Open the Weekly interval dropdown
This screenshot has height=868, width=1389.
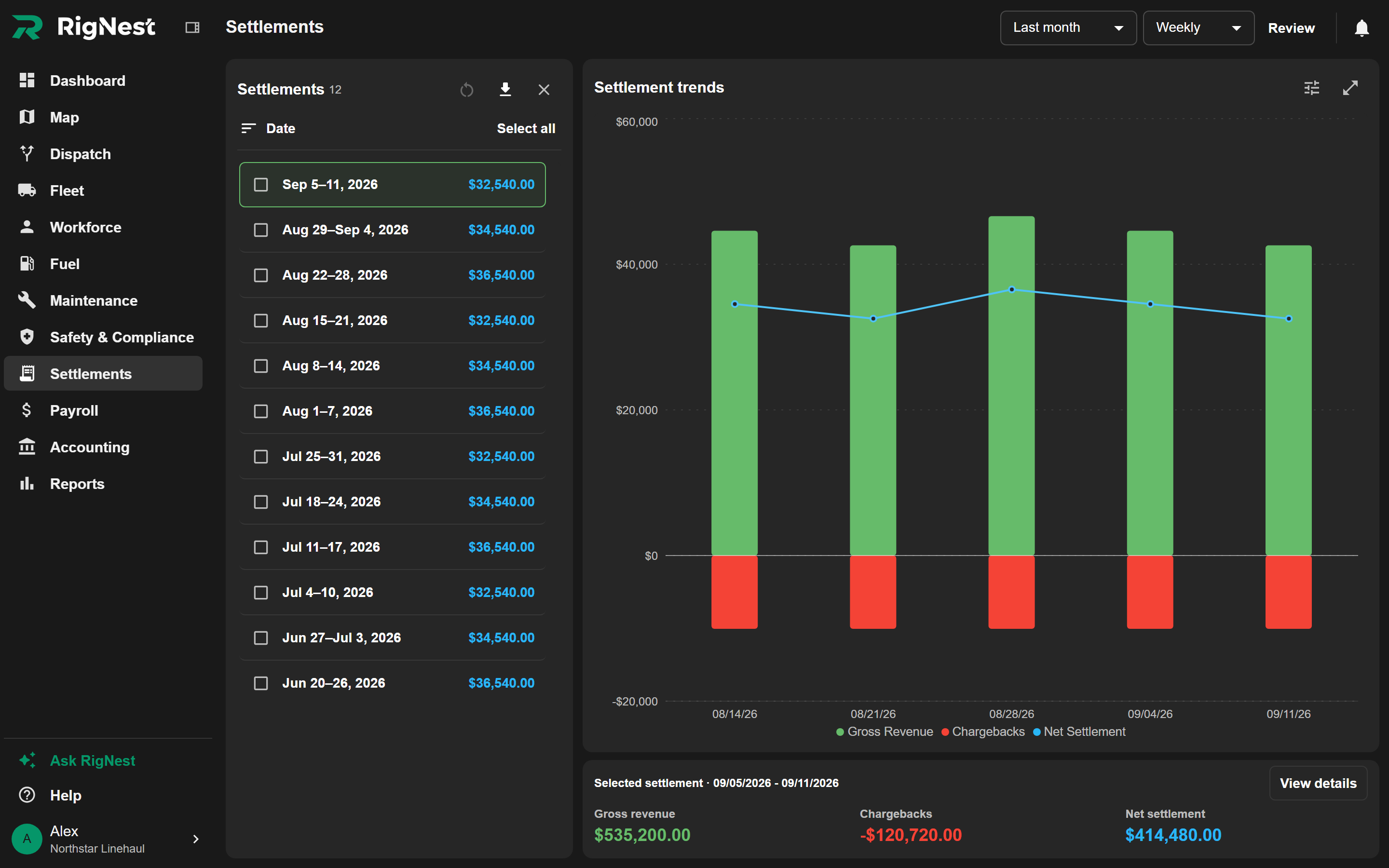[x=1198, y=27]
